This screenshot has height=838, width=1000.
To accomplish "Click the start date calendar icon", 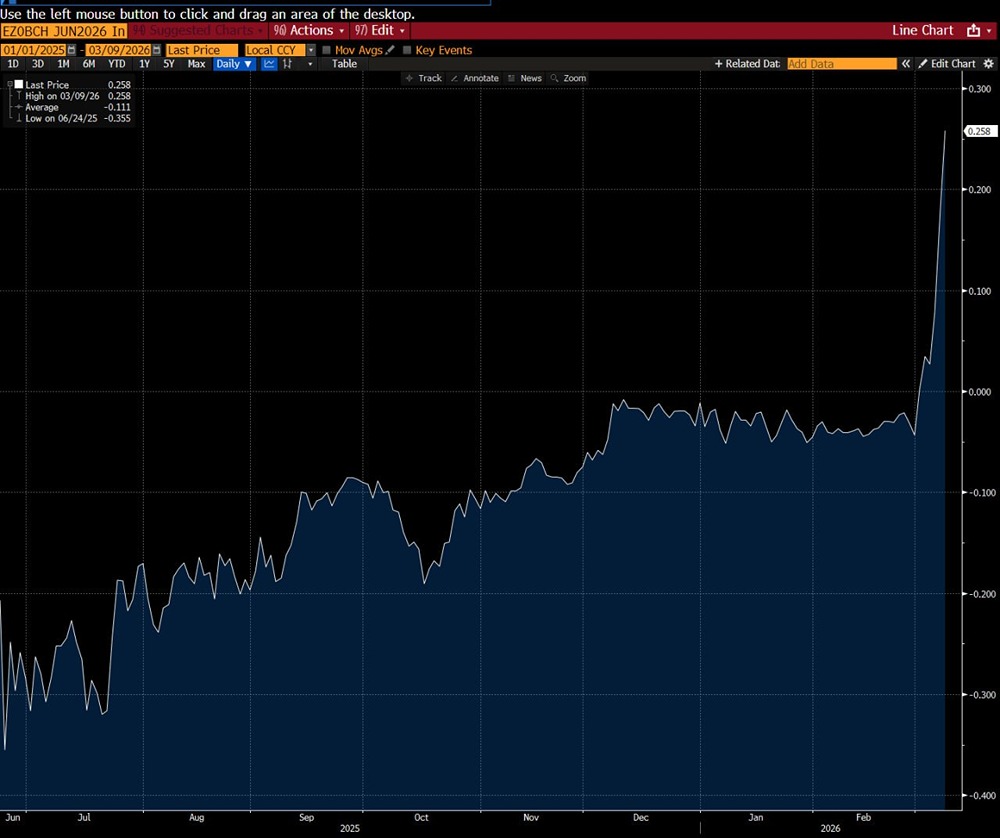I will [71, 50].
